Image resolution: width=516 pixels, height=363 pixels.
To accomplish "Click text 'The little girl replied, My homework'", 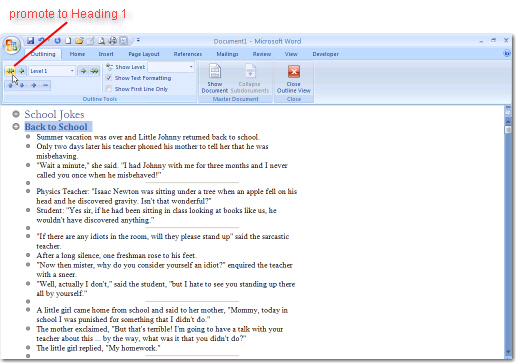I will (x=98, y=348).
